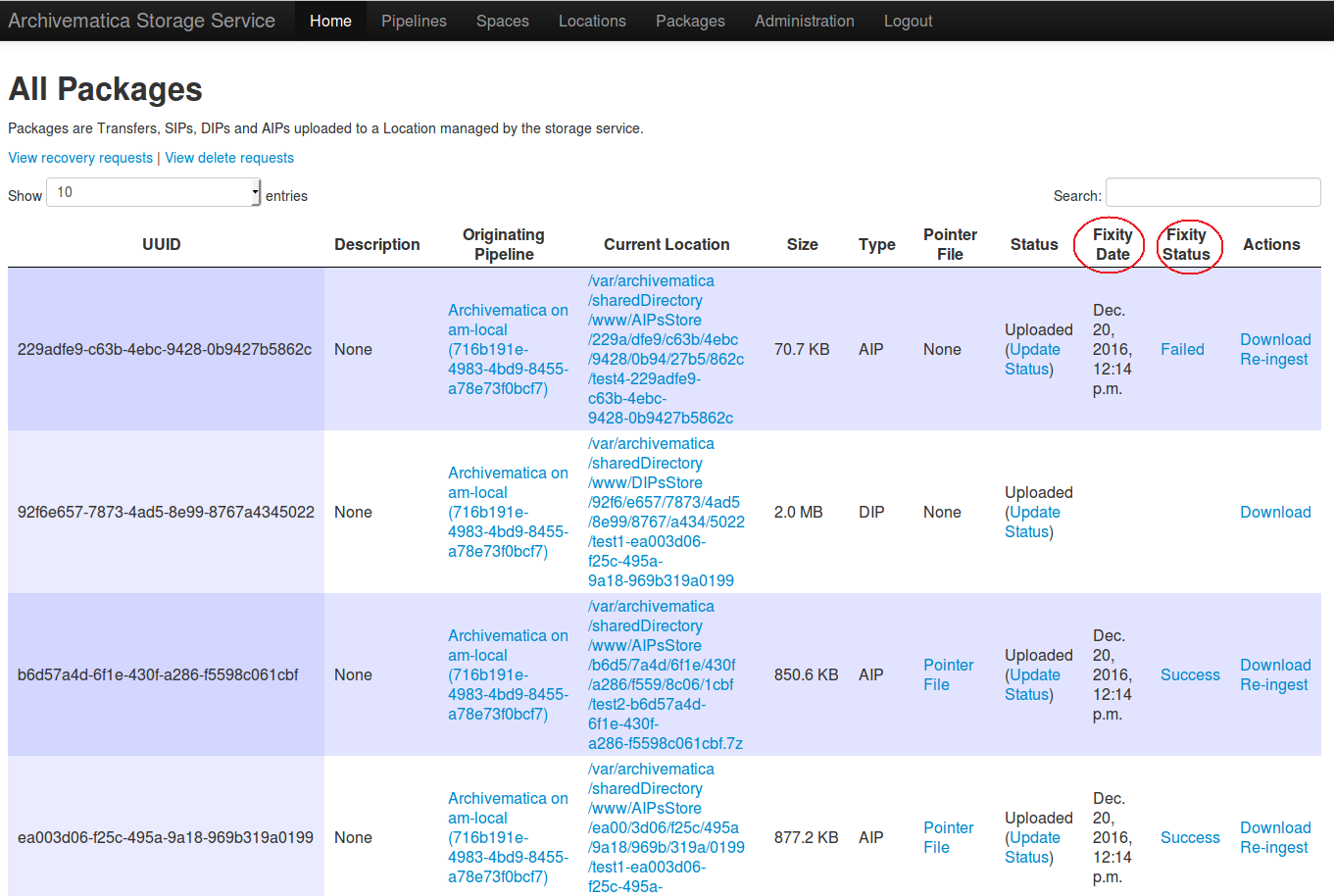Log out using the Logout link
Viewport: 1334px width, 896px height.
[908, 21]
